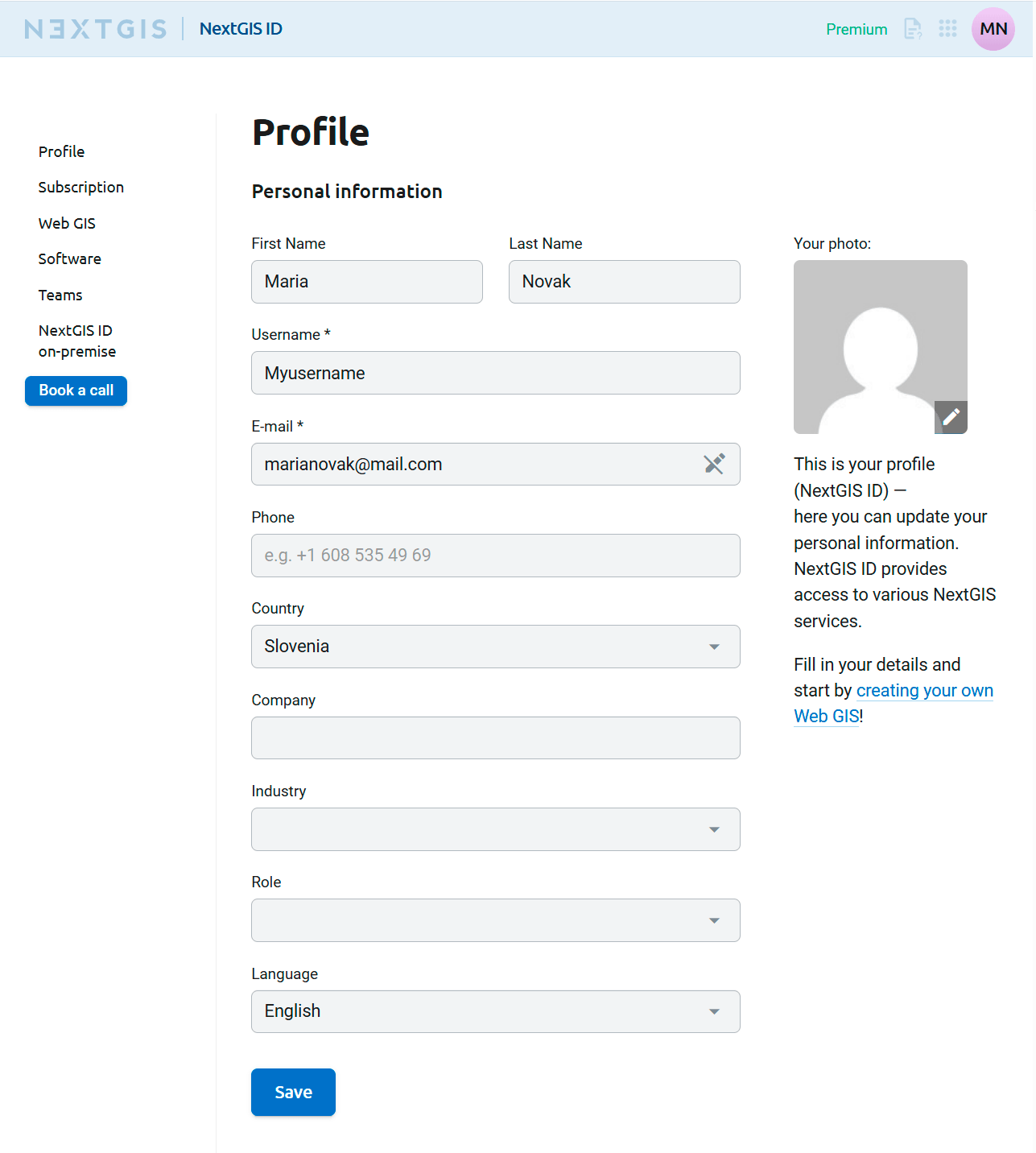The height and width of the screenshot is (1153, 1036).
Task: Open Web GIS sidebar item
Action: tap(67, 223)
